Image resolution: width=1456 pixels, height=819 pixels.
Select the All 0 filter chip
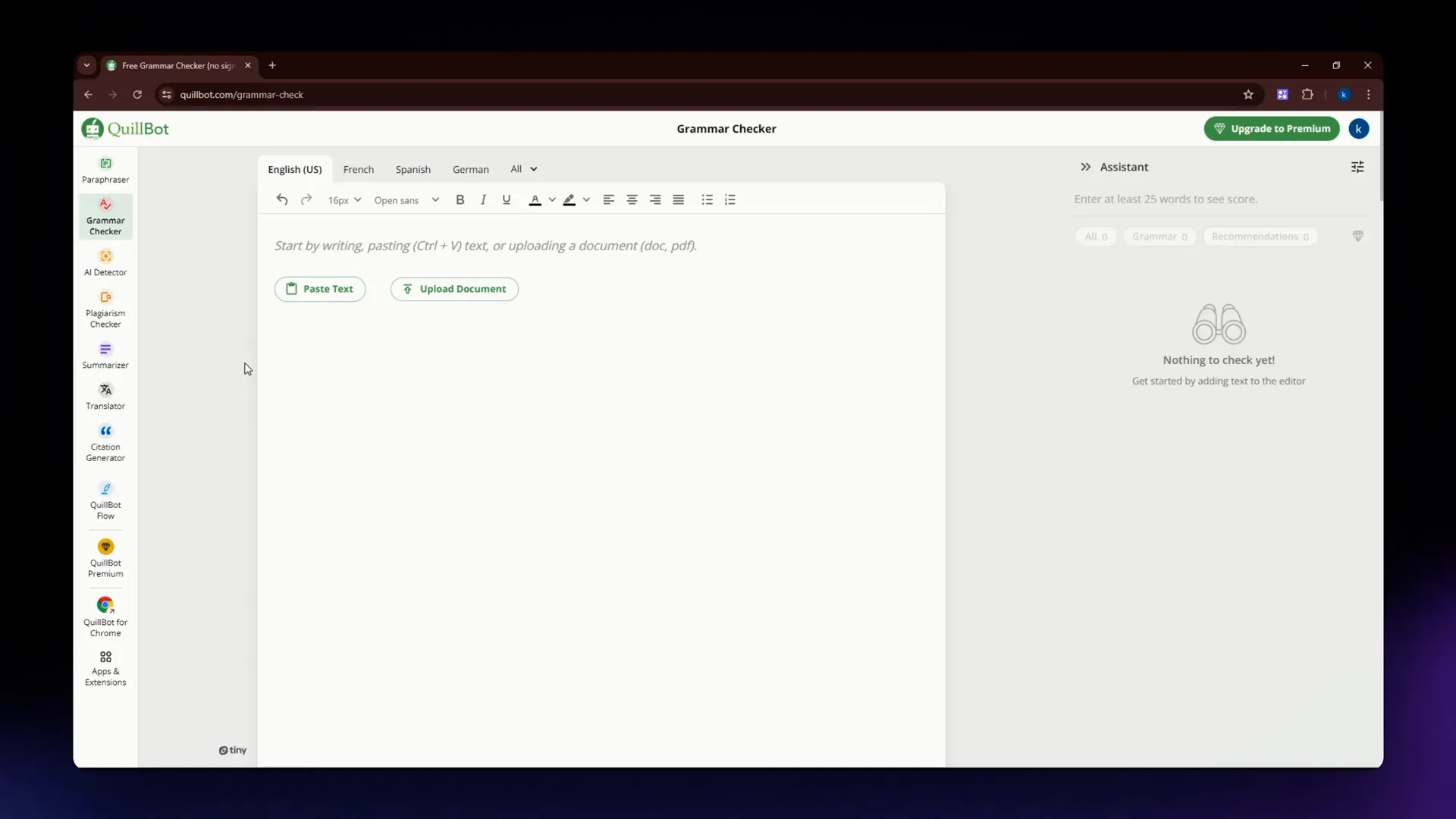pyautogui.click(x=1096, y=237)
